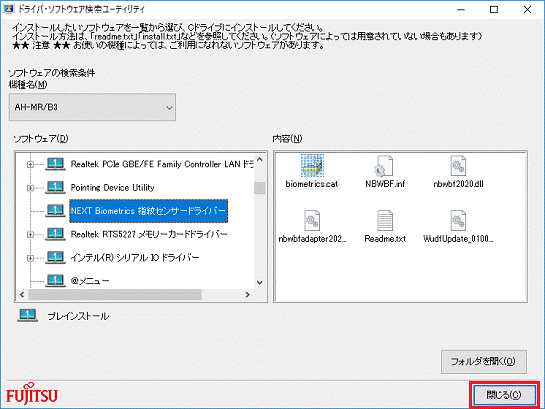The image size is (545, 409).
Task: Click the 内容(N) label
Action: pos(287,139)
